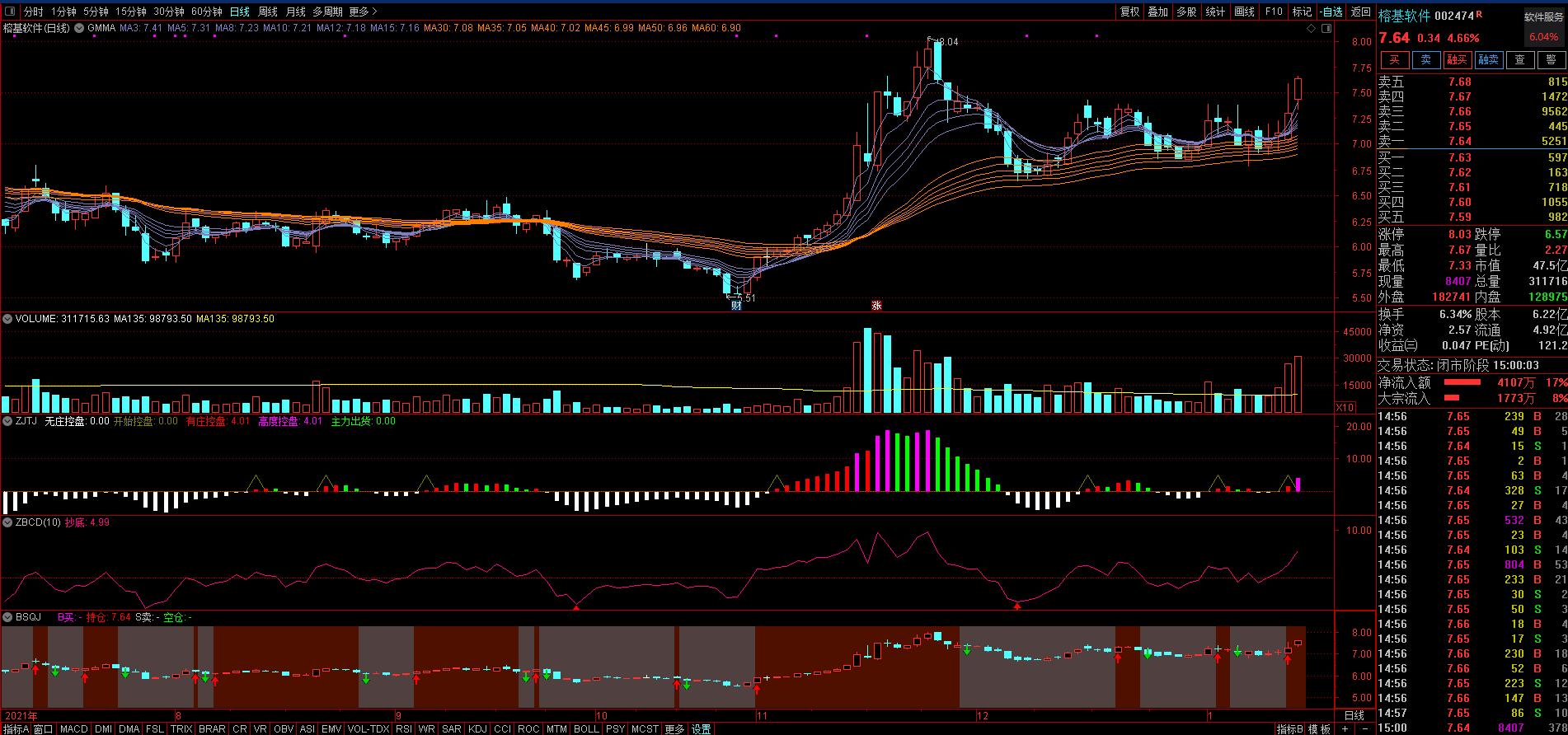
Task: Toggle the 自选 watchlist button
Action: (1331, 12)
